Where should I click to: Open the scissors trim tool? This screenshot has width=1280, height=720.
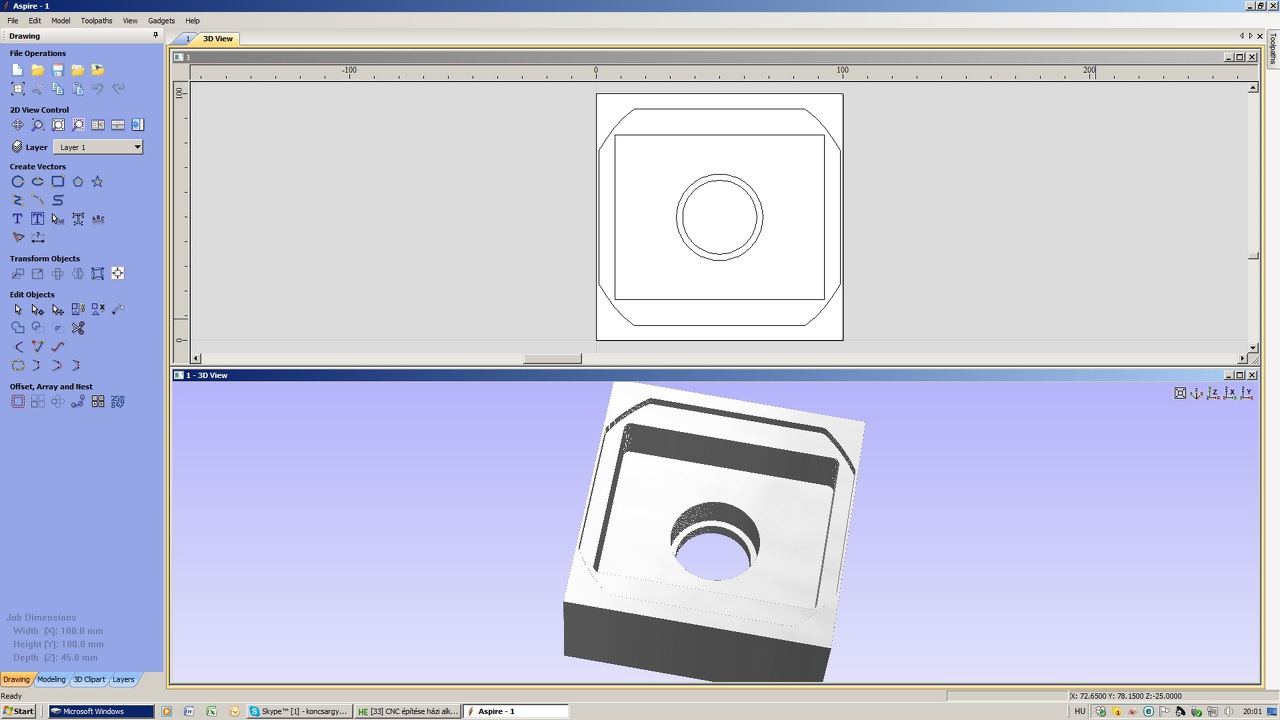(x=78, y=328)
